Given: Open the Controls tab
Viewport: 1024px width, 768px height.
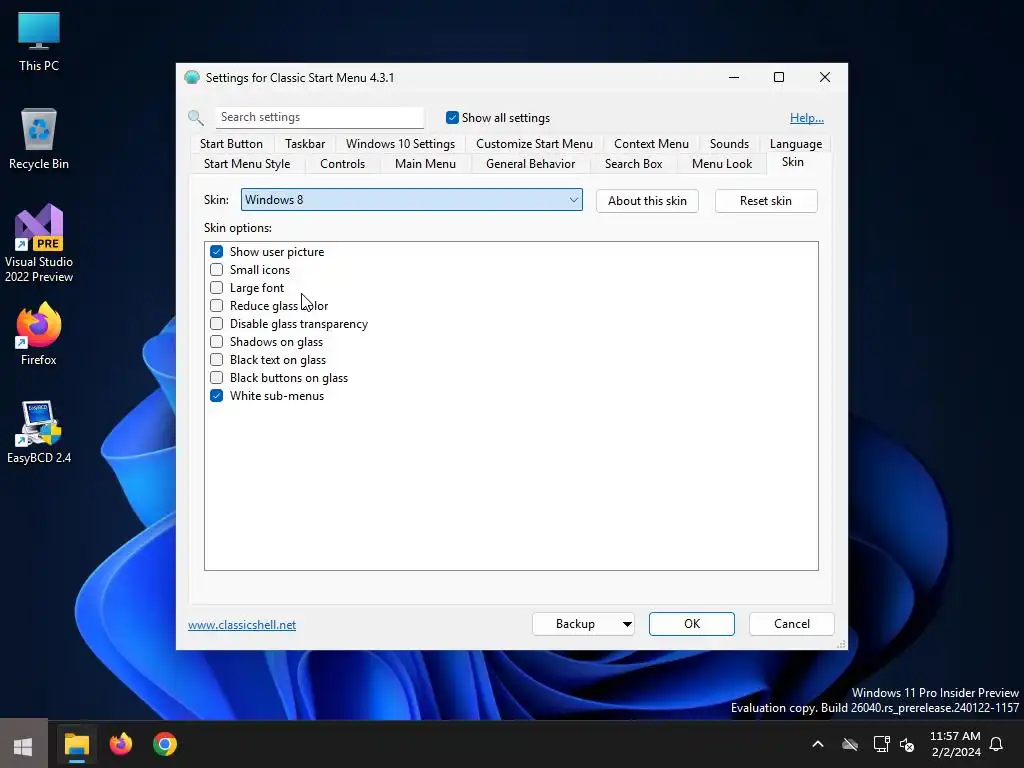Looking at the screenshot, I should (x=342, y=164).
